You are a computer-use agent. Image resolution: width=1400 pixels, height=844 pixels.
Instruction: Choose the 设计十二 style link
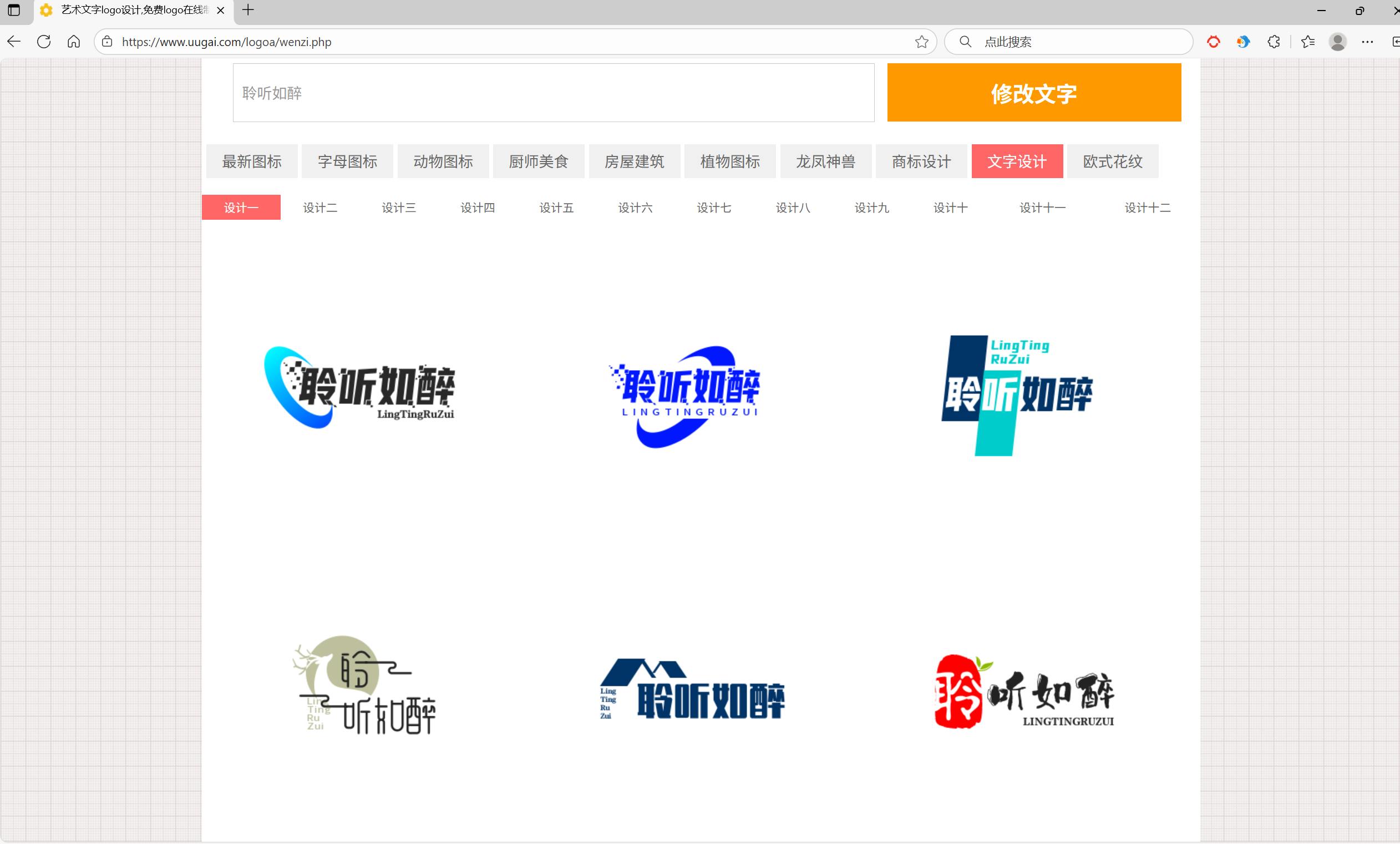[x=1147, y=208]
